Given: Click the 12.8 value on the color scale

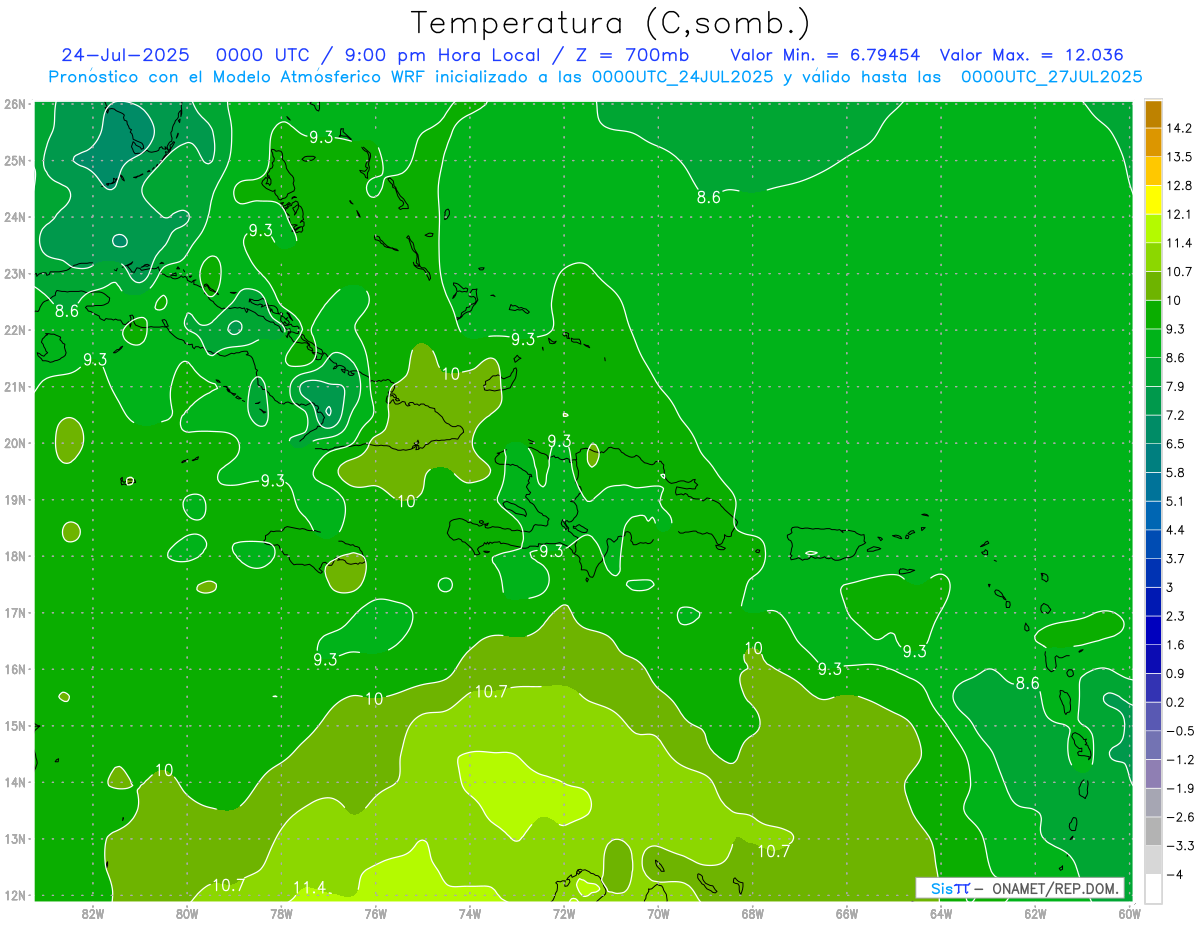Looking at the screenshot, I should tap(1177, 185).
